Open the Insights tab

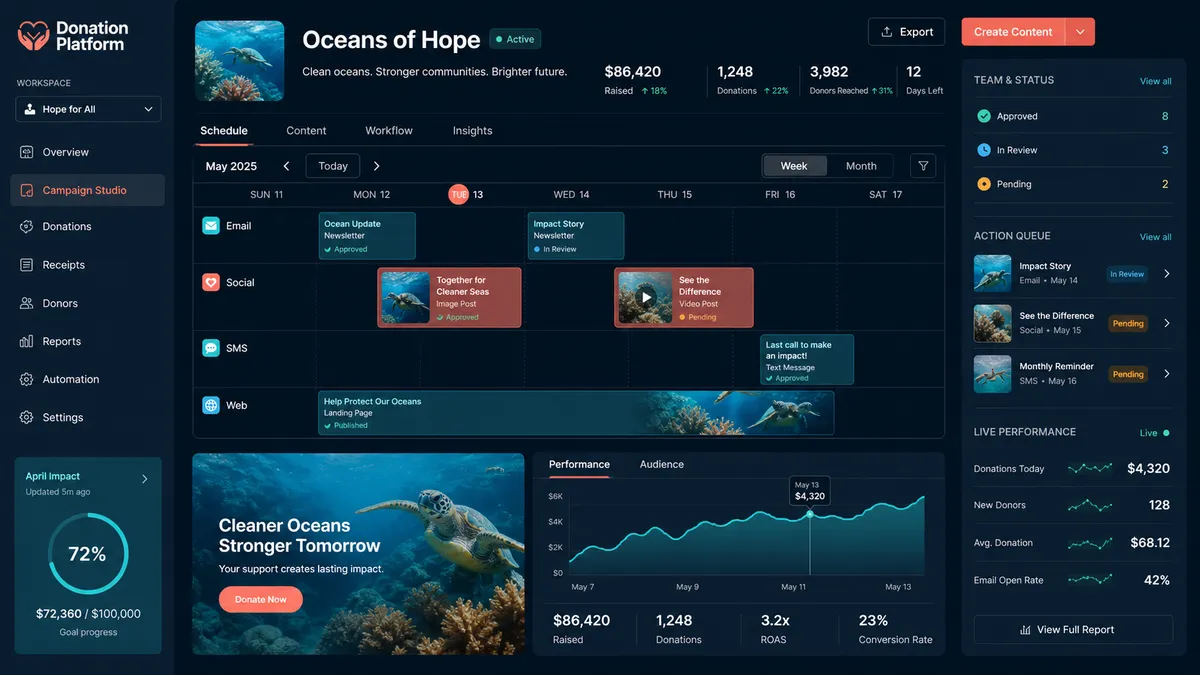click(x=472, y=131)
